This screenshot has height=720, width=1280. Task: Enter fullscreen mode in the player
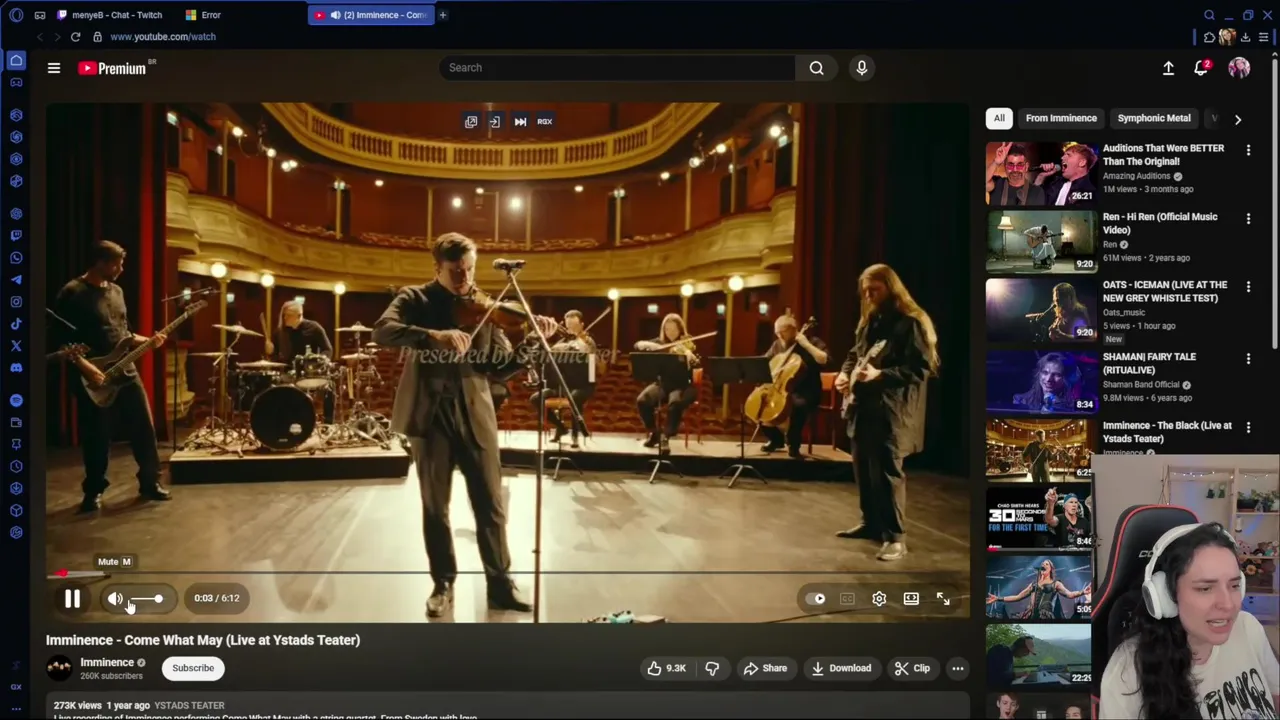click(943, 599)
